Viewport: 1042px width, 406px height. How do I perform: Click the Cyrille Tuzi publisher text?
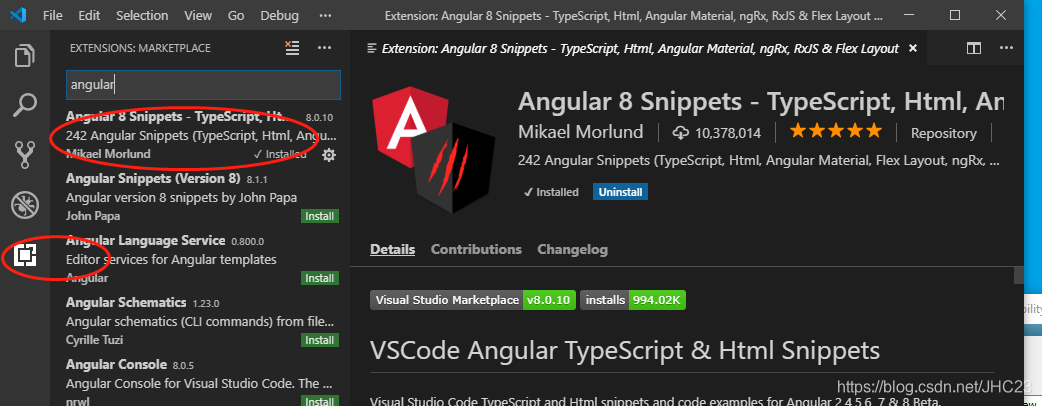[x=94, y=340]
